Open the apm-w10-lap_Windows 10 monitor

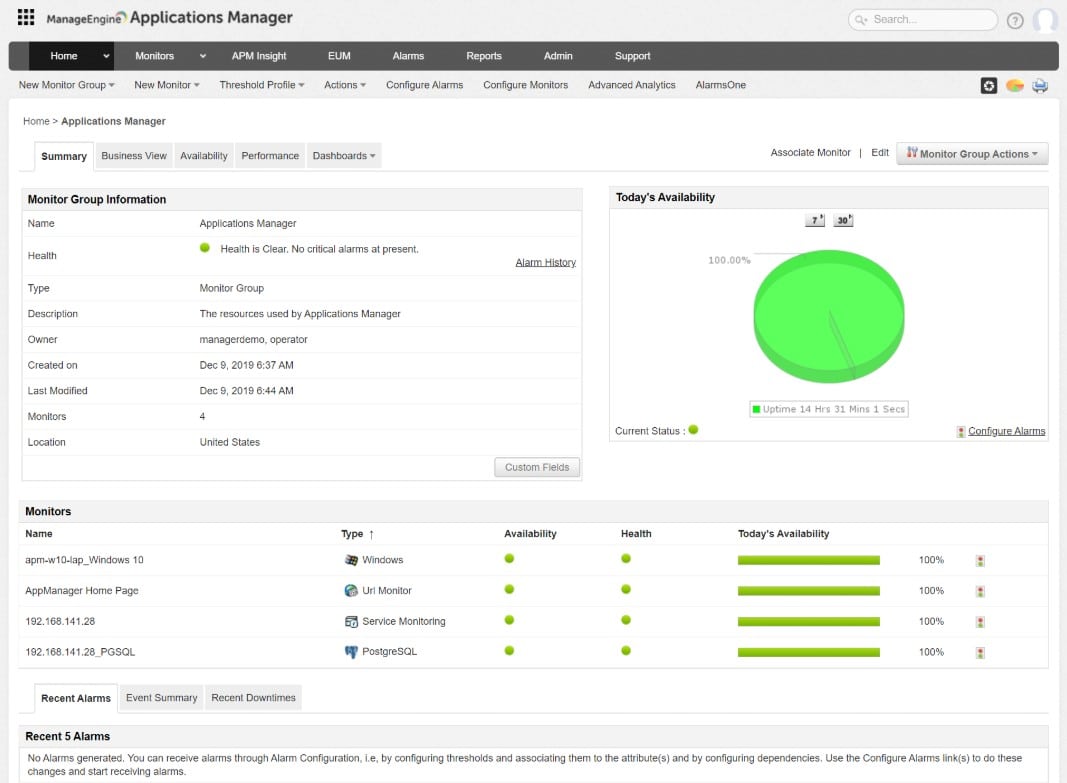point(84,560)
